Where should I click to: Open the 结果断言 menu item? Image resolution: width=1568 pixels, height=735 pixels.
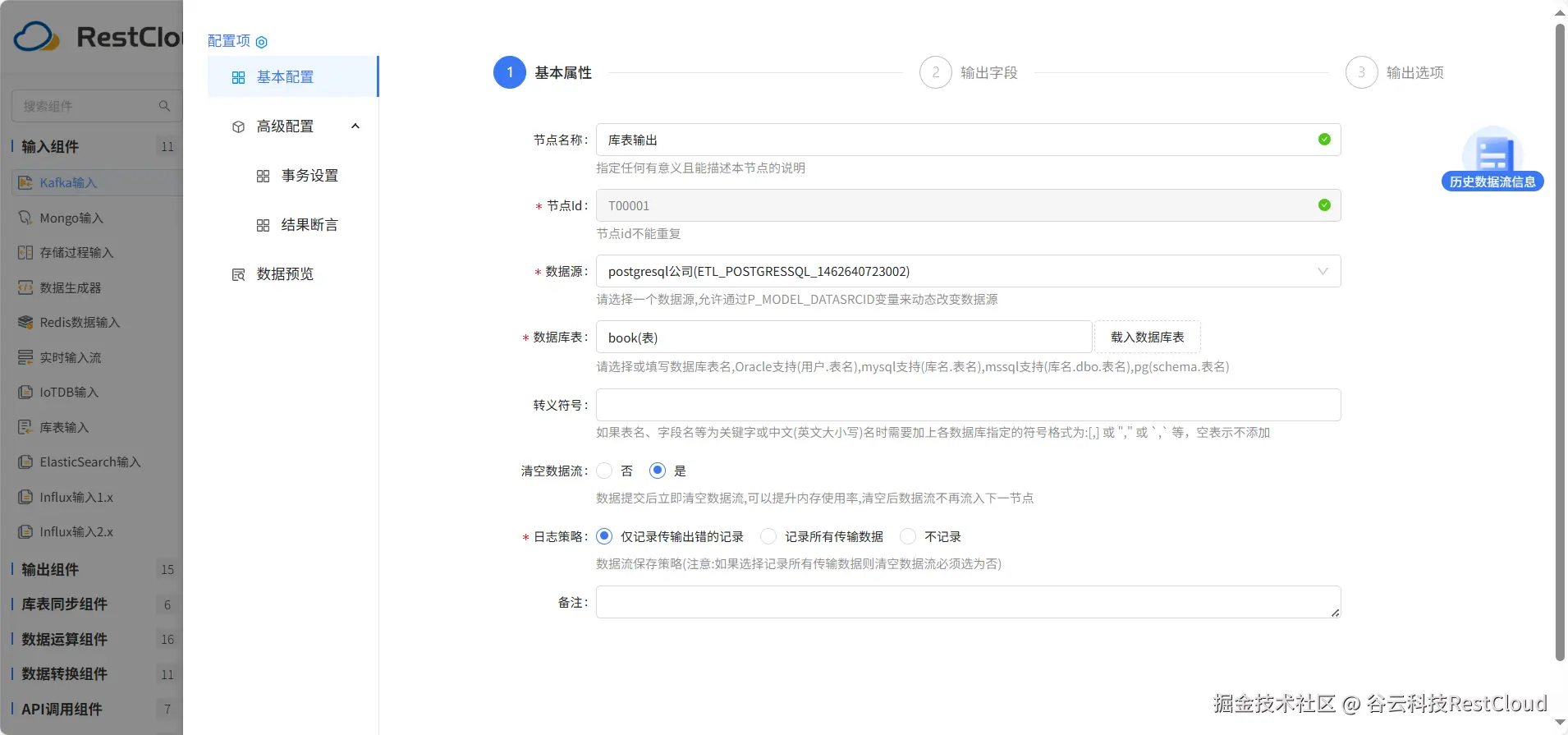click(309, 225)
